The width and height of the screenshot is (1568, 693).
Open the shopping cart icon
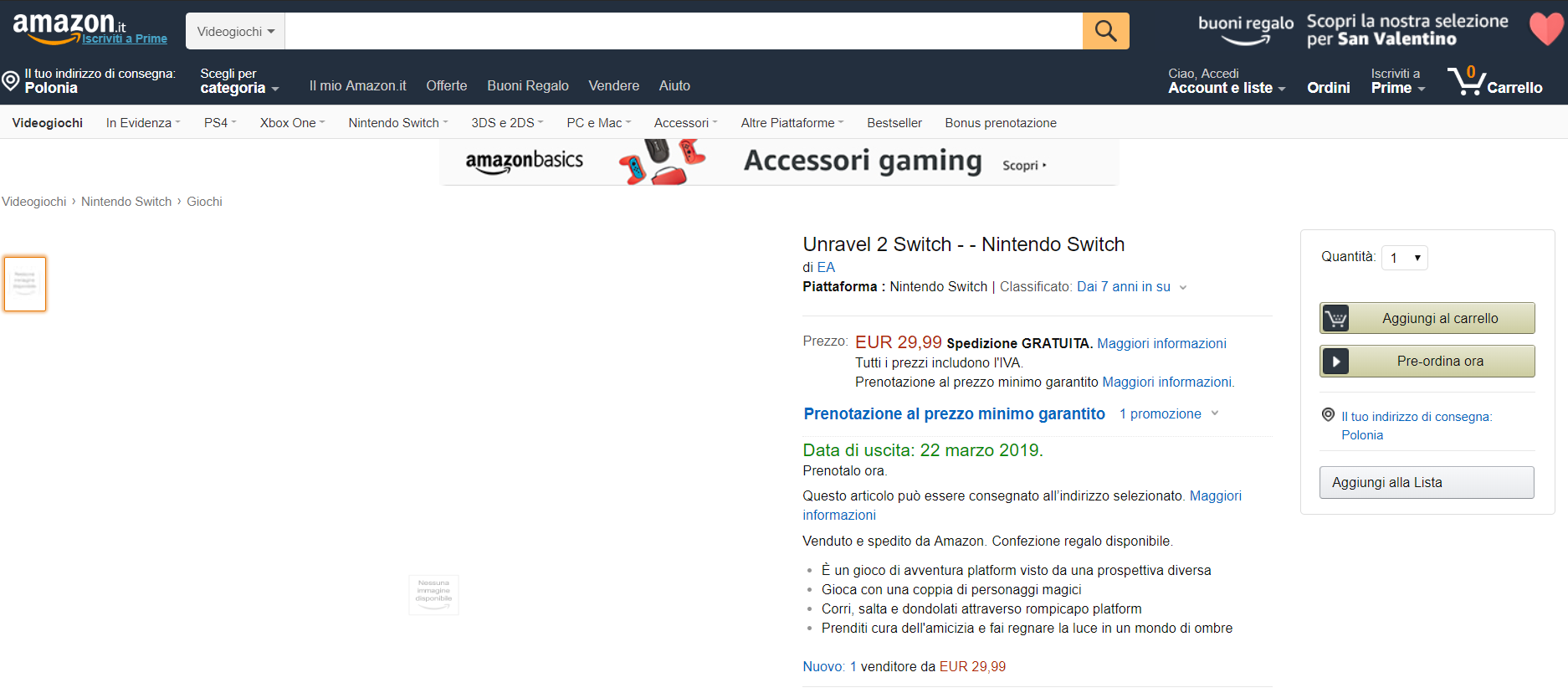(x=1466, y=82)
